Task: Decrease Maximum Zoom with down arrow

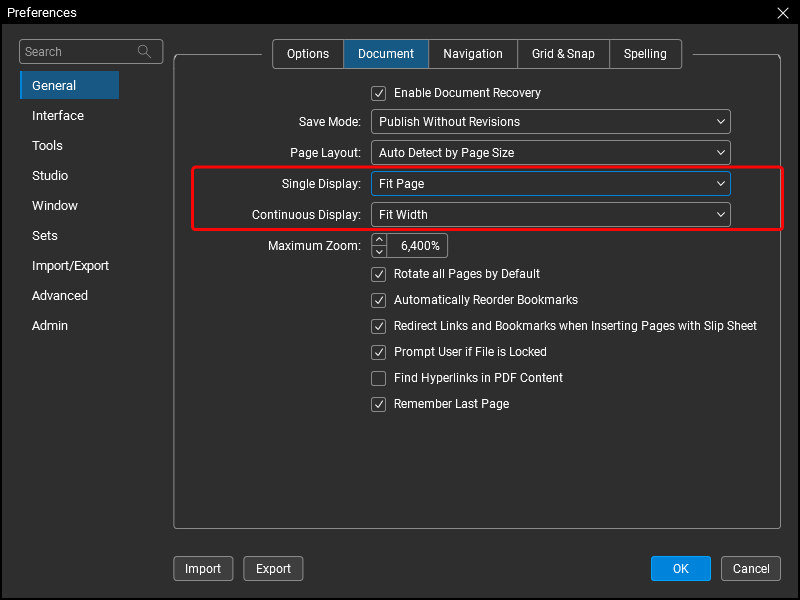Action: click(379, 252)
